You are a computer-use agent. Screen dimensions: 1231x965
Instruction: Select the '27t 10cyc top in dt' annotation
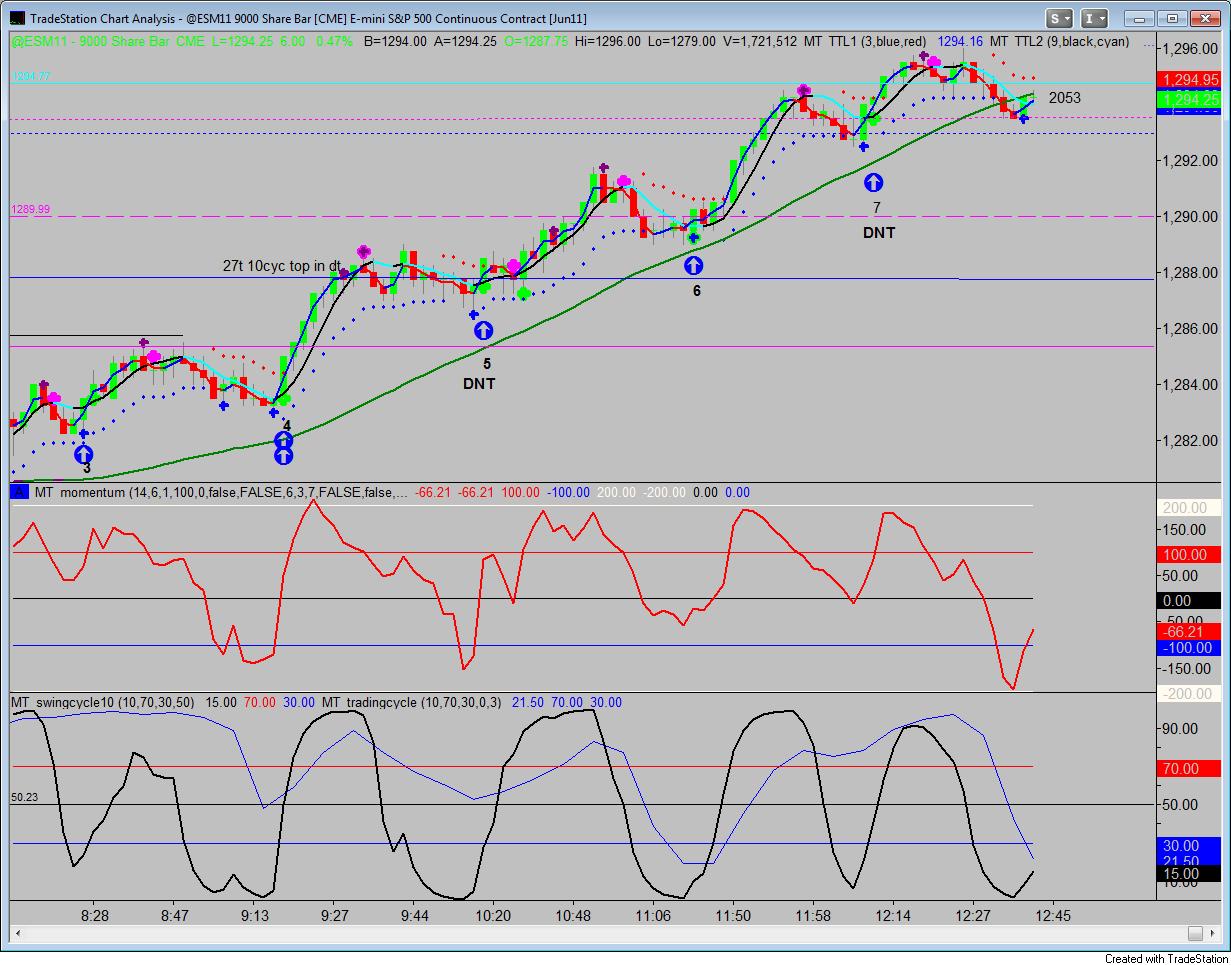[x=282, y=266]
